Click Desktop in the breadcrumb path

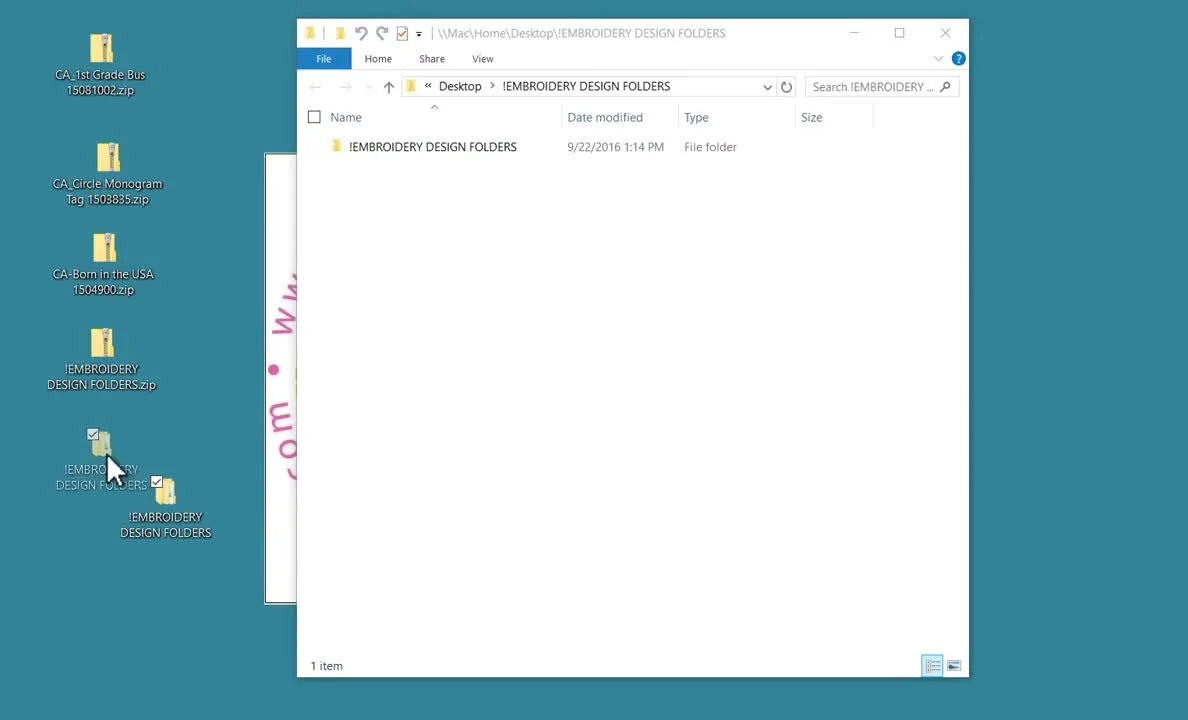point(460,86)
